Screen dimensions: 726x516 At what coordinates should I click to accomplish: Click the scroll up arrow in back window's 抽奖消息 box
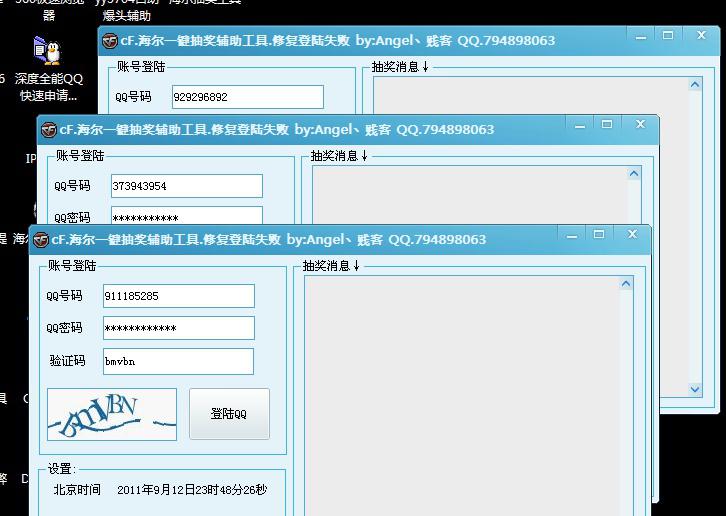(695, 84)
